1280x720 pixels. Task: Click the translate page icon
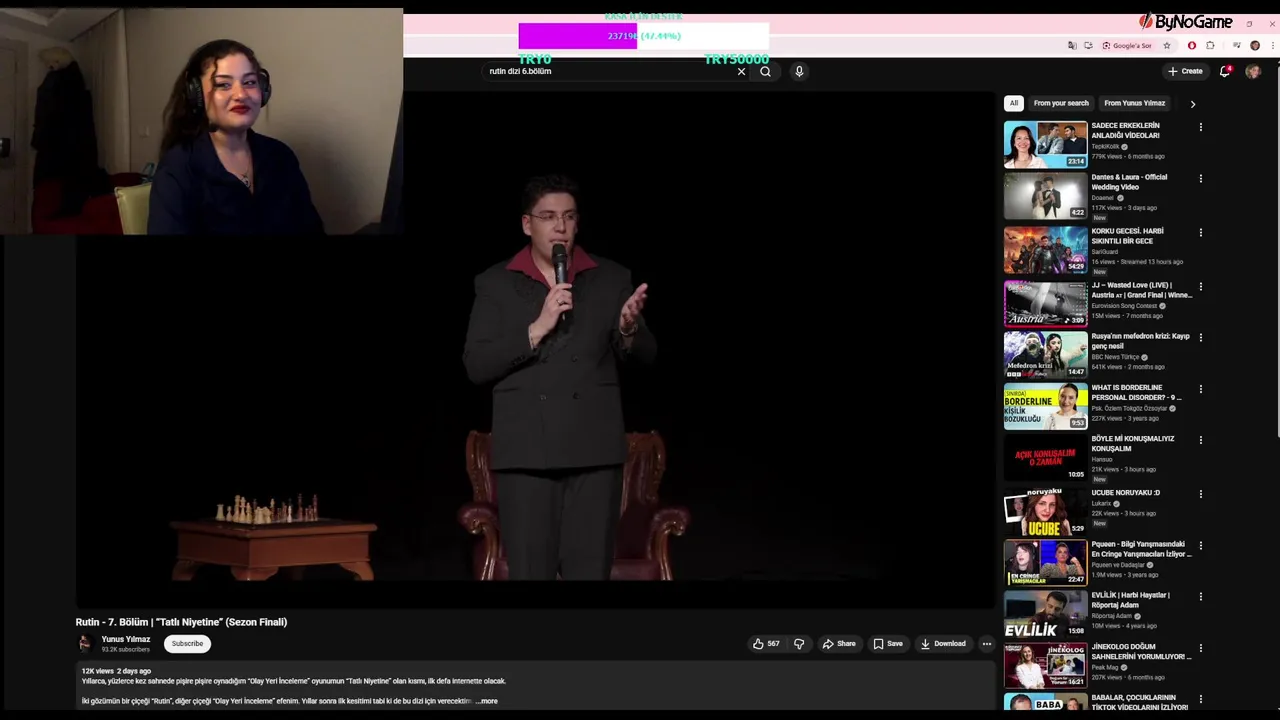[1072, 45]
